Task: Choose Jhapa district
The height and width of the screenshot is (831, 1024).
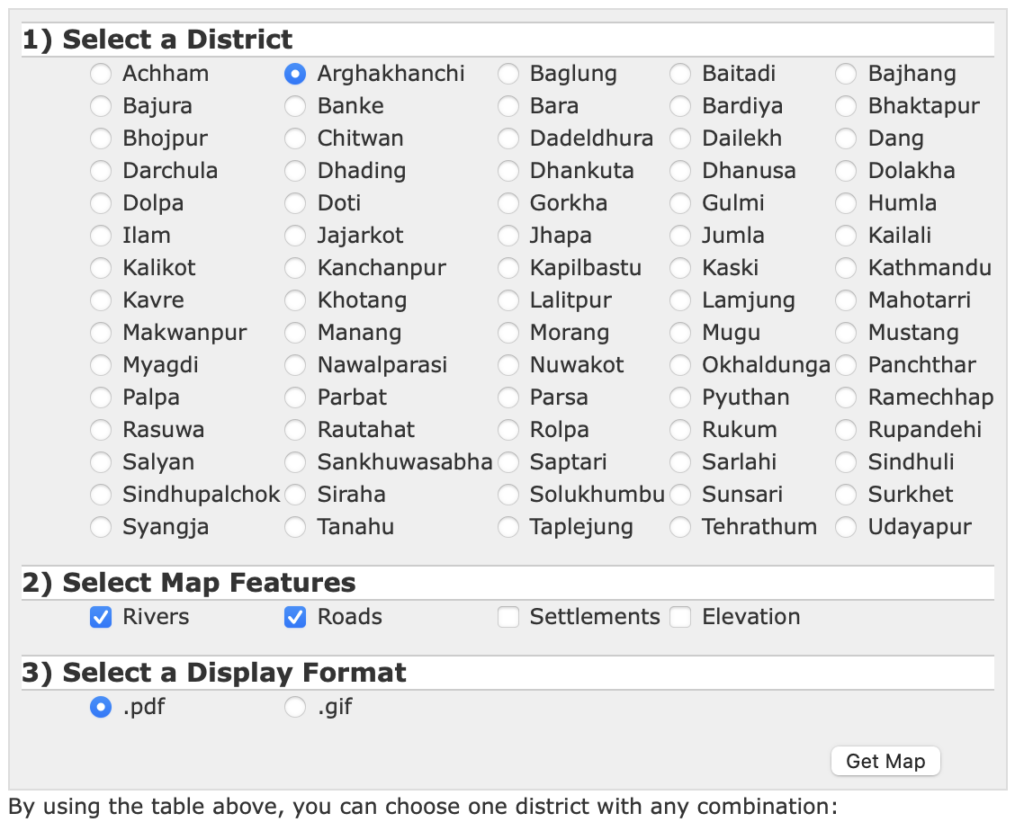Action: pos(508,235)
